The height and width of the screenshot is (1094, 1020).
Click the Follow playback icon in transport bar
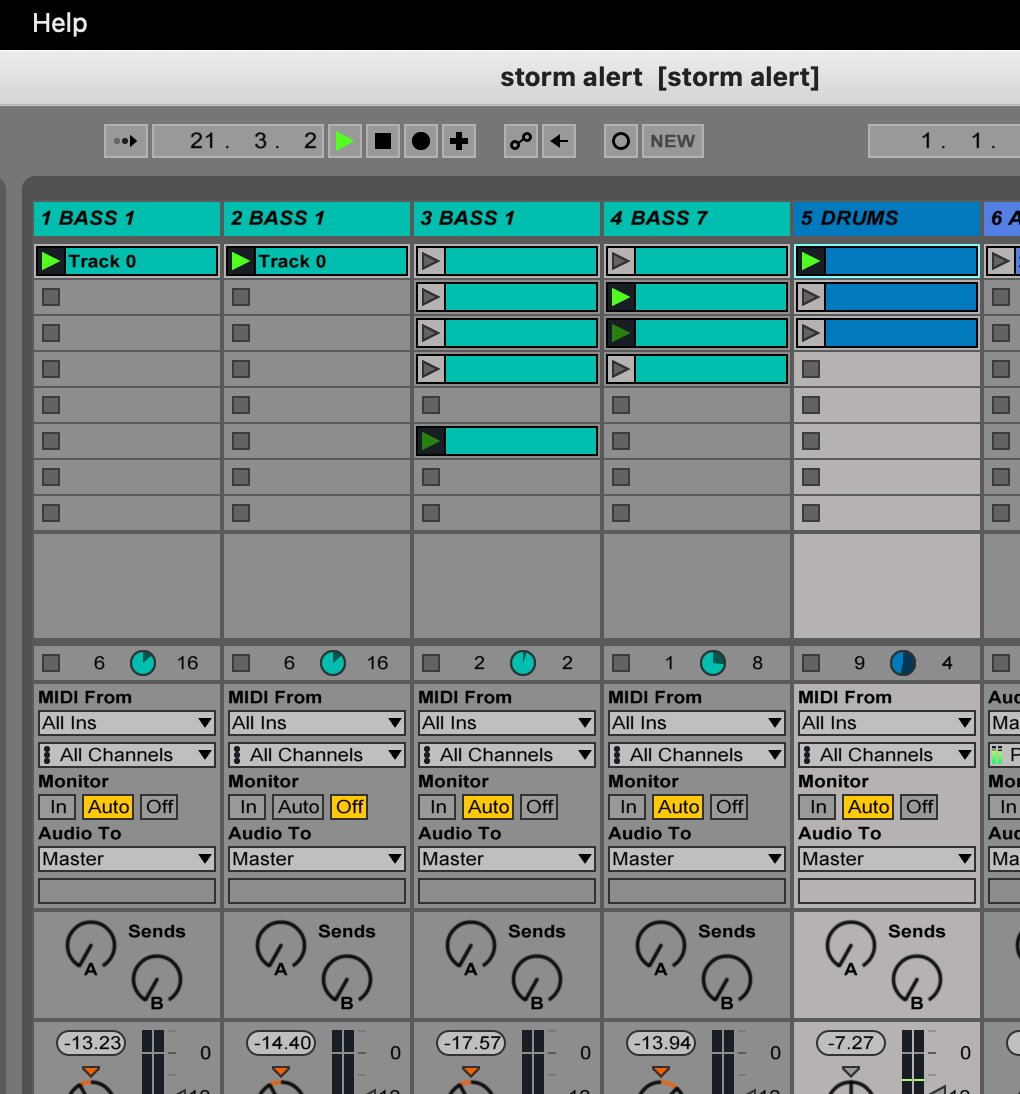[126, 141]
